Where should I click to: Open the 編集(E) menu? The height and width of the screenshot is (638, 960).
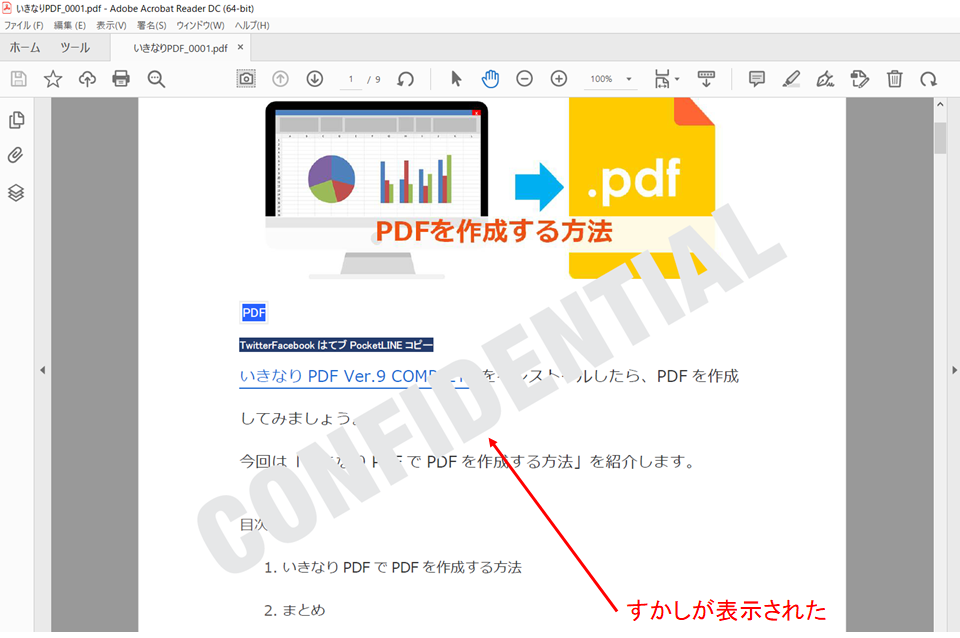coord(70,25)
